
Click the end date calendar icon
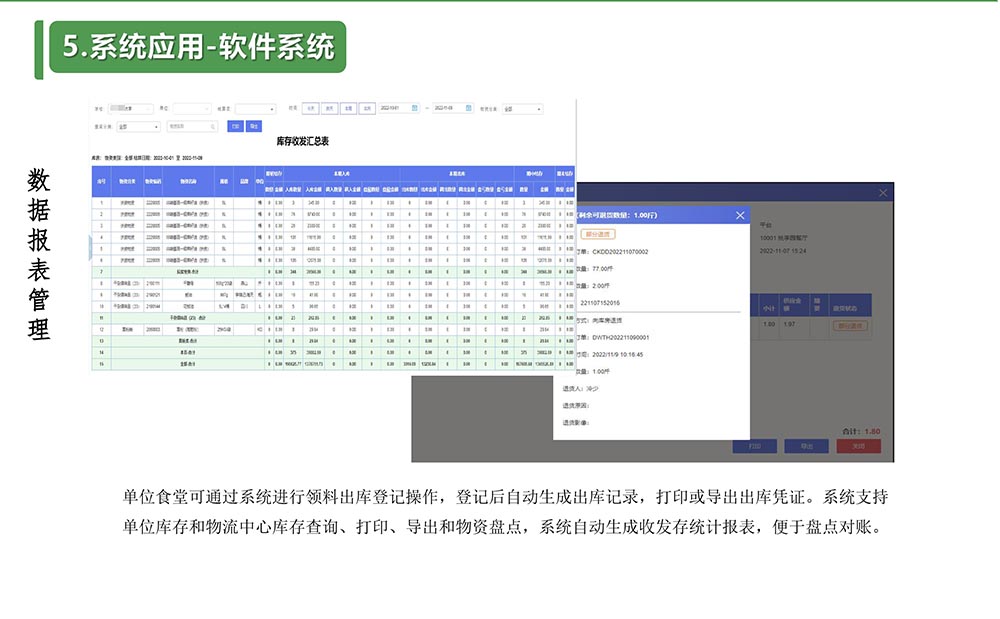[x=468, y=108]
